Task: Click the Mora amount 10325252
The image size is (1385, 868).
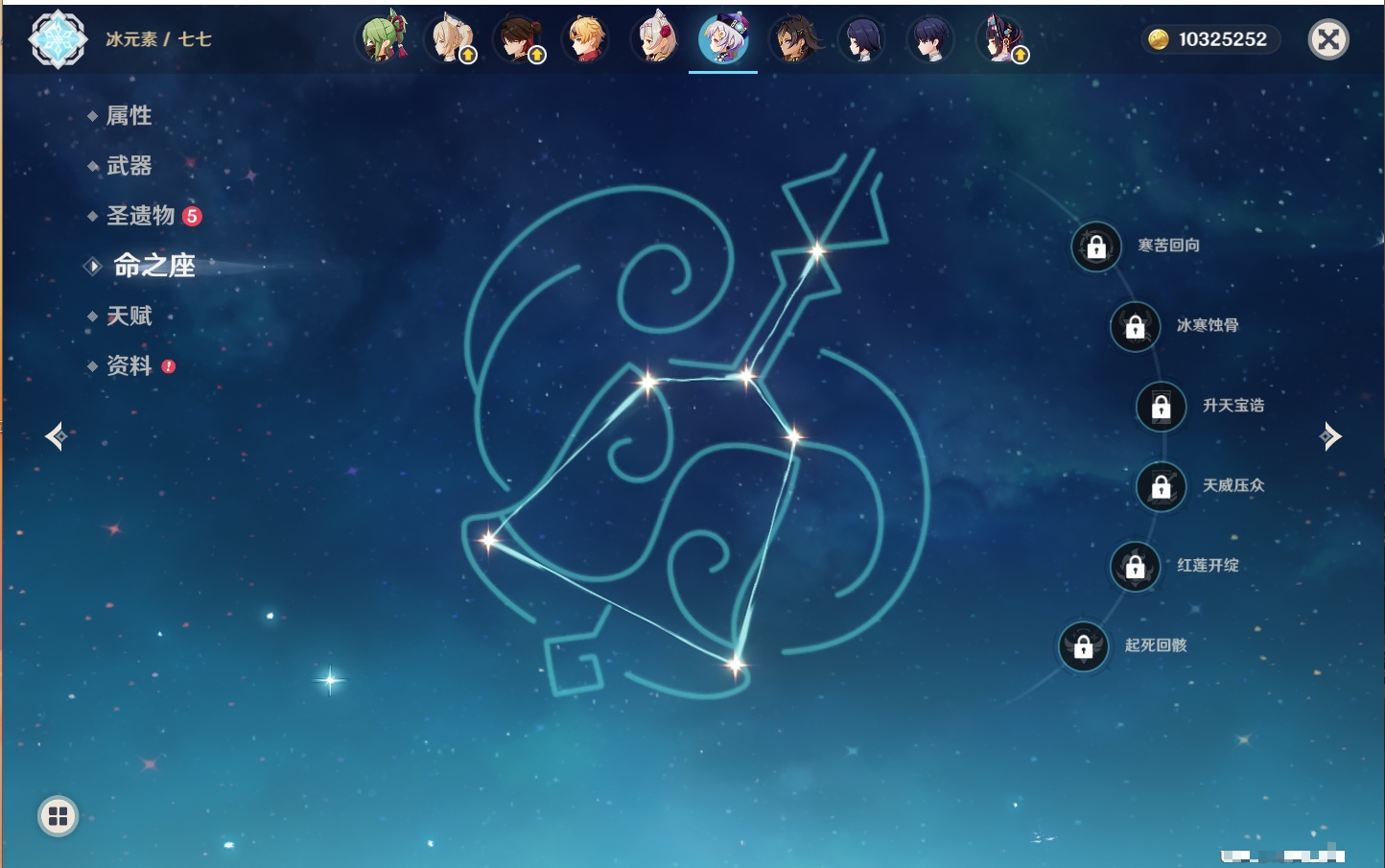Action: click(1223, 39)
